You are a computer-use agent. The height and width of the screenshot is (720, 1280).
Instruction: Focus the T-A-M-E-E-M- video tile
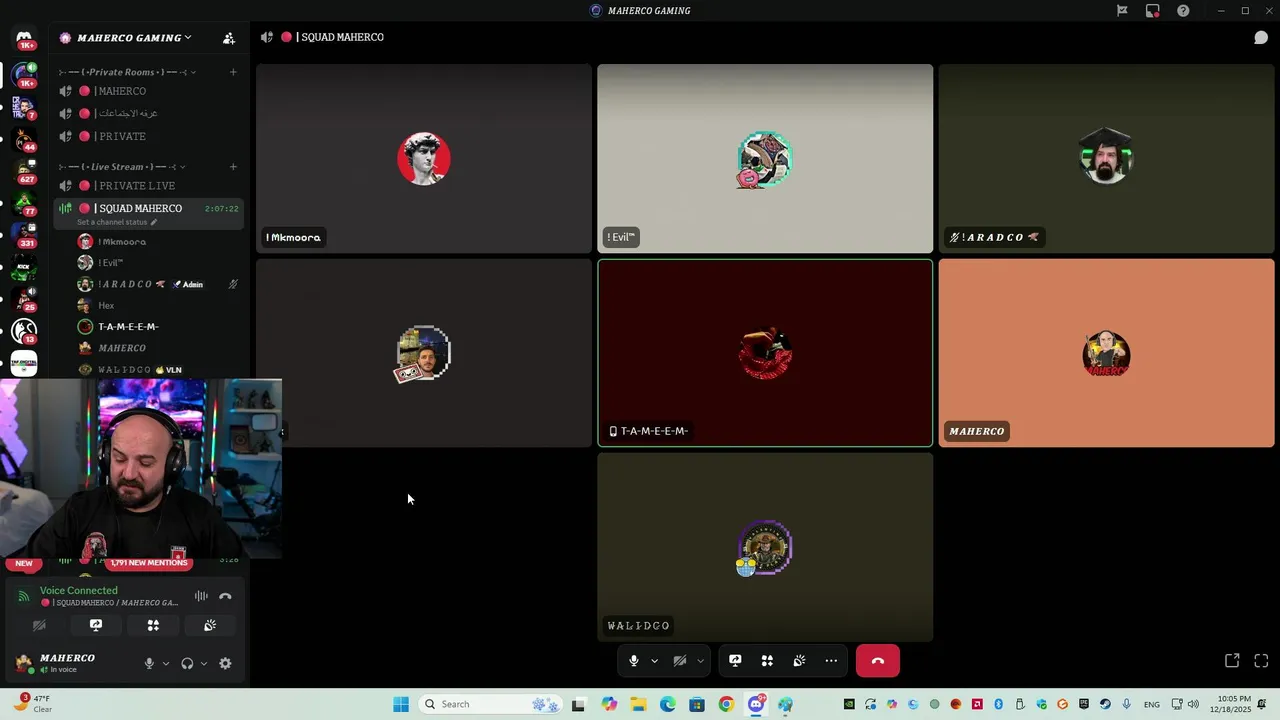point(765,353)
